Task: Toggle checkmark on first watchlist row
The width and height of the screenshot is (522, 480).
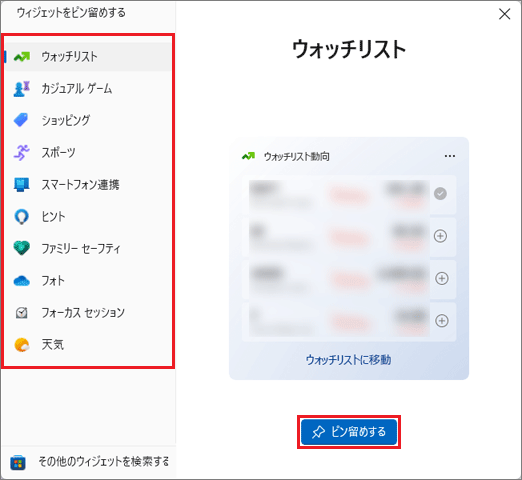Action: (x=440, y=194)
